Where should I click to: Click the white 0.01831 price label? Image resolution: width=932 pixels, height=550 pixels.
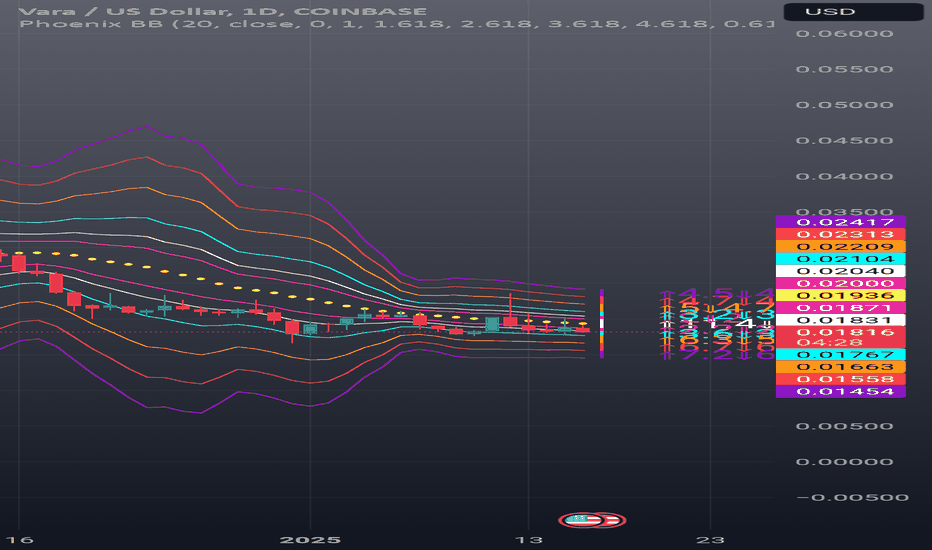pos(840,320)
